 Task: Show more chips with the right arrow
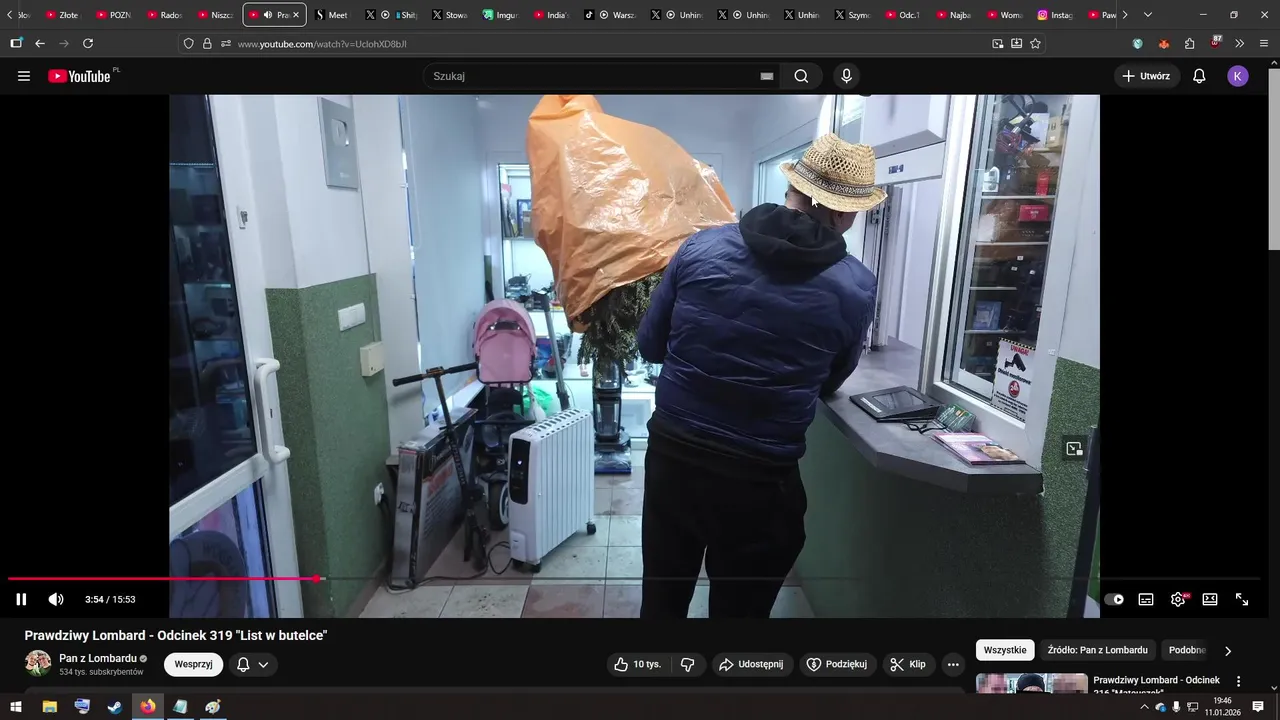(1228, 650)
